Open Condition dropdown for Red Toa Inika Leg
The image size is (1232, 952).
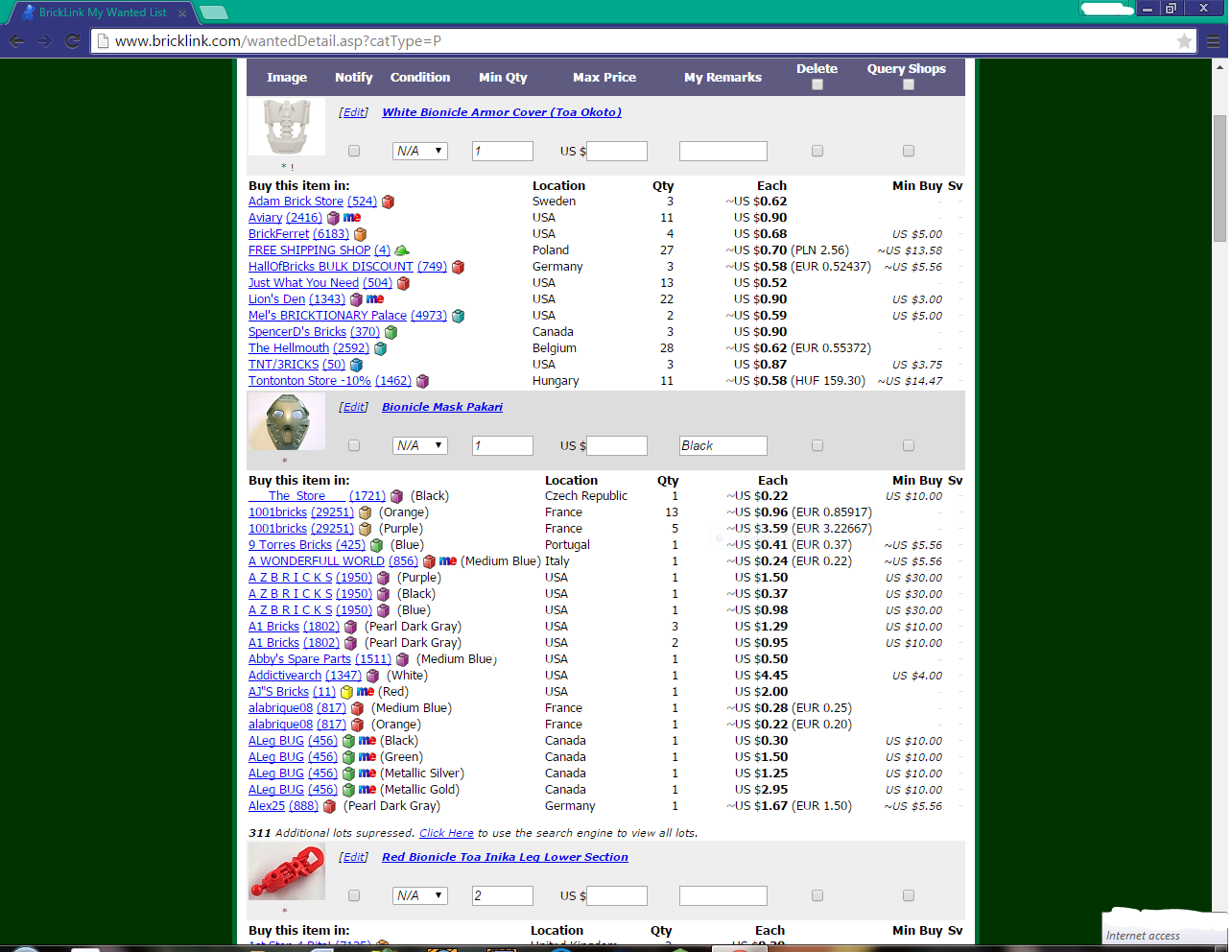click(420, 895)
